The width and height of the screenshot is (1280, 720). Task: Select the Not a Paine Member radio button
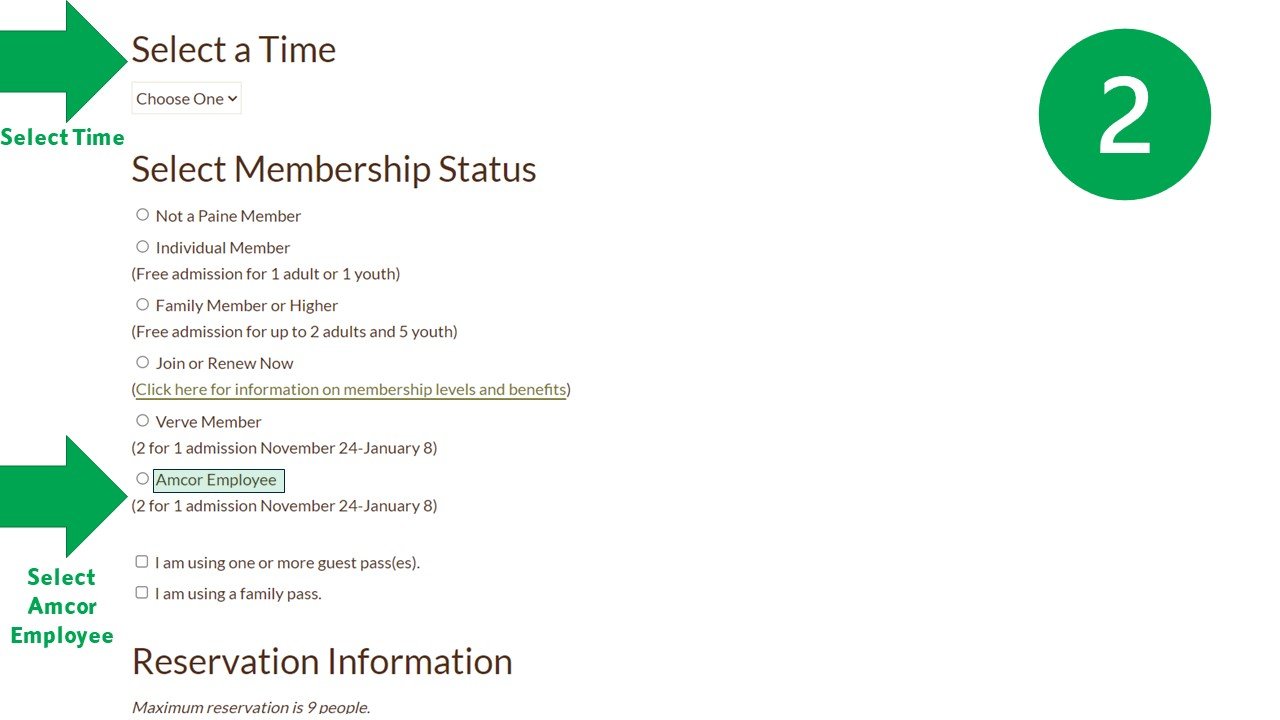[142, 215]
